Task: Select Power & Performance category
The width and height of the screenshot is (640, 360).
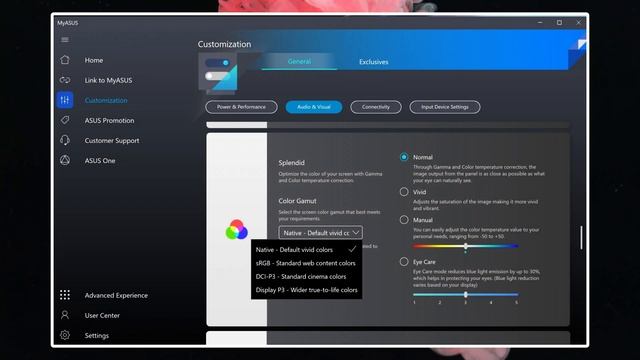Action: [x=241, y=107]
